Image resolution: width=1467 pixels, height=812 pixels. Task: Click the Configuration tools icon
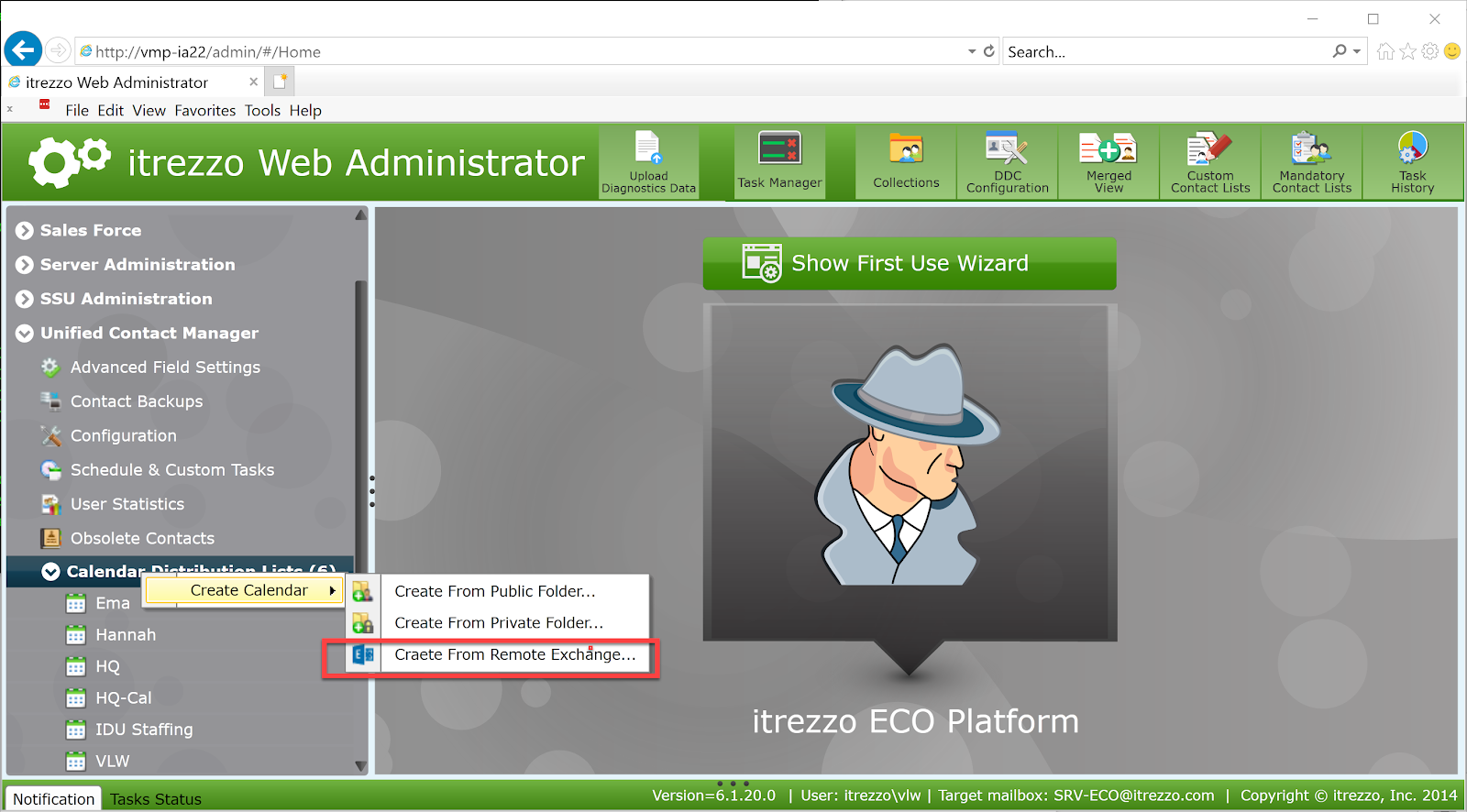50,436
